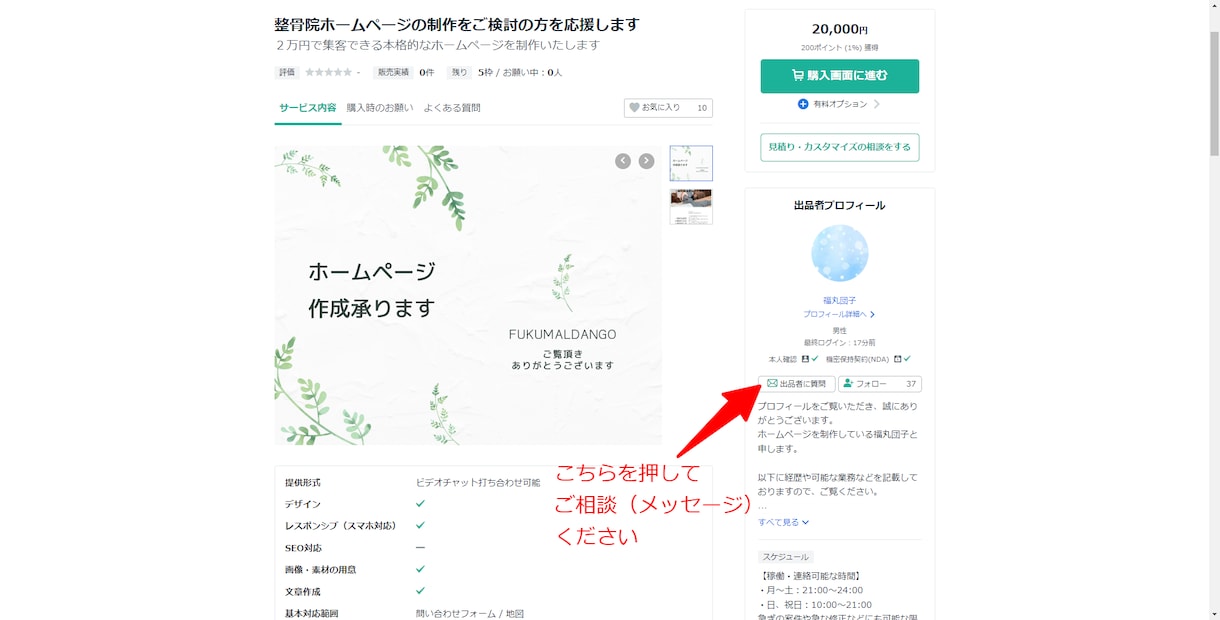Show next slide with right arrow
The image size is (1220, 620).
[x=646, y=161]
